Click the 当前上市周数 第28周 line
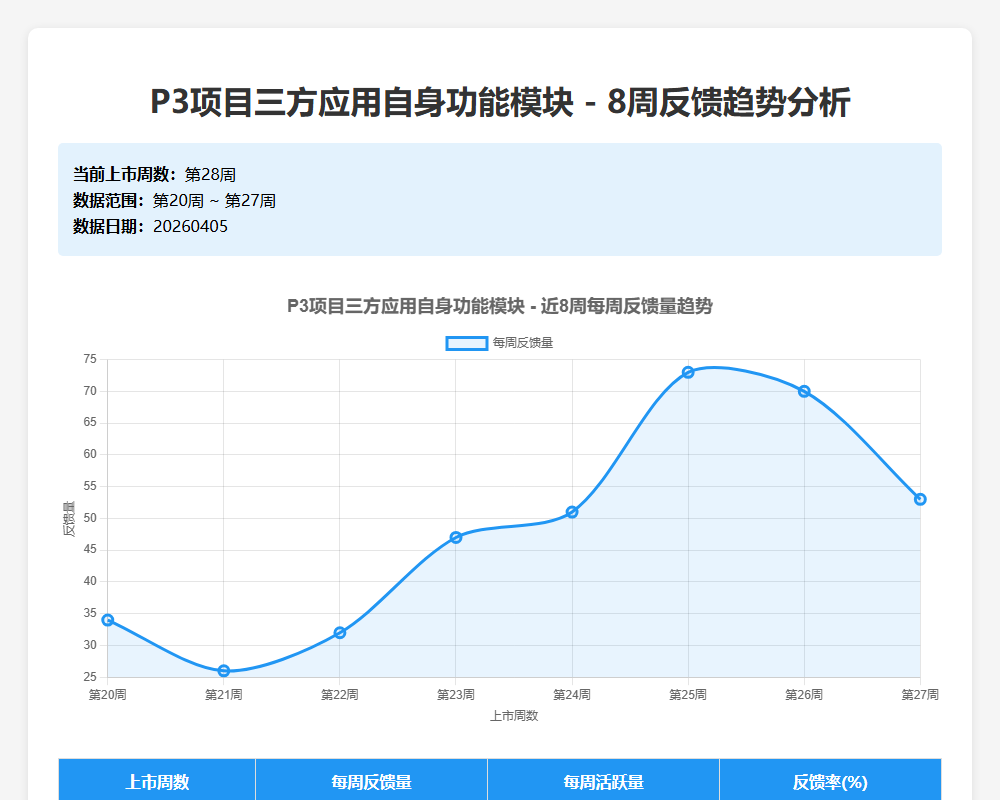 [154, 174]
